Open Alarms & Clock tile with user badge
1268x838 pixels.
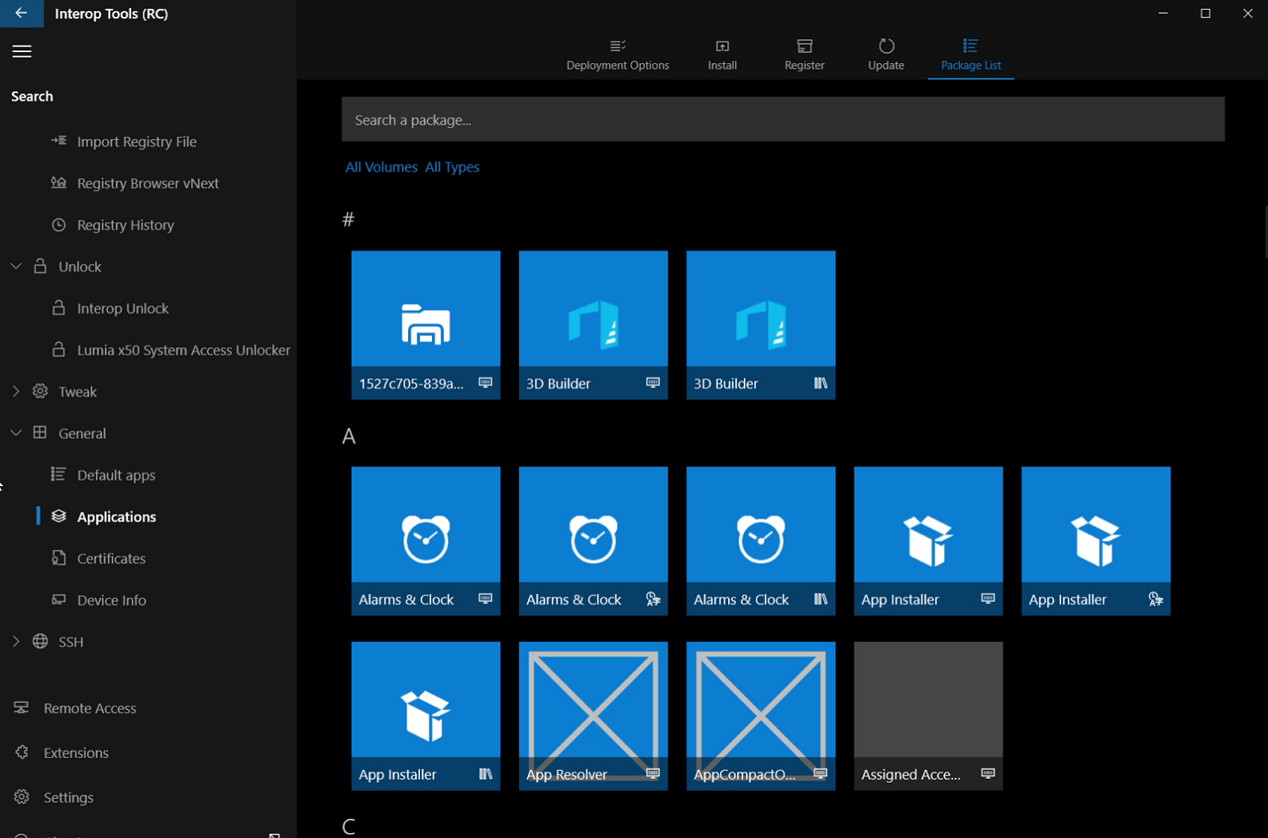click(593, 541)
